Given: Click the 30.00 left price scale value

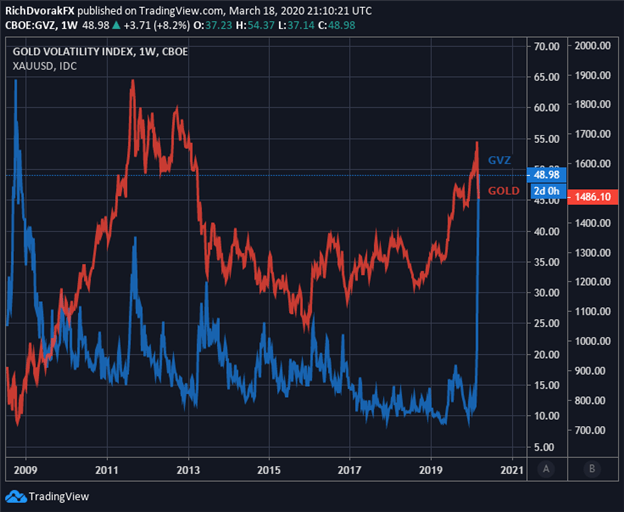Looking at the screenshot, I should click(546, 293).
